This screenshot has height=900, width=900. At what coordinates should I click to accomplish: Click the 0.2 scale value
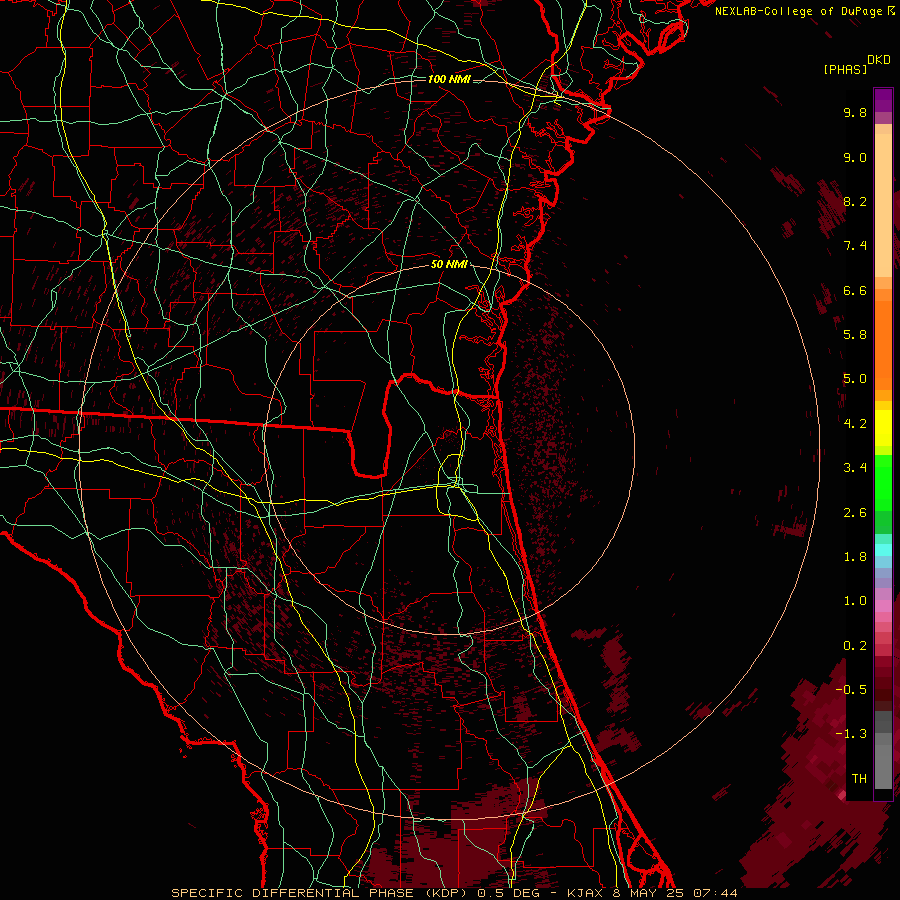(x=855, y=646)
